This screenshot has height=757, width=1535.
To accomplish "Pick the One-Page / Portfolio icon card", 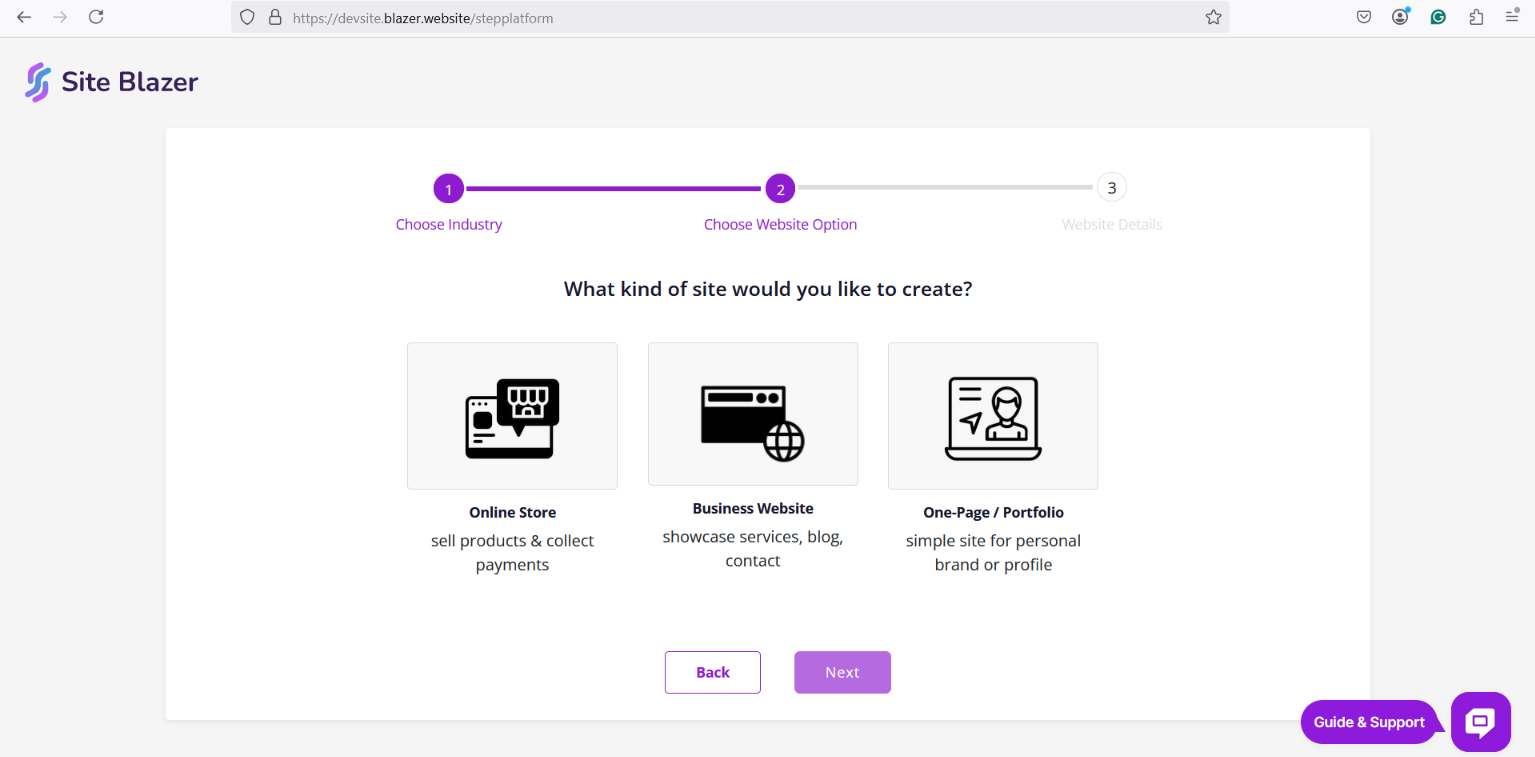I will coord(992,416).
